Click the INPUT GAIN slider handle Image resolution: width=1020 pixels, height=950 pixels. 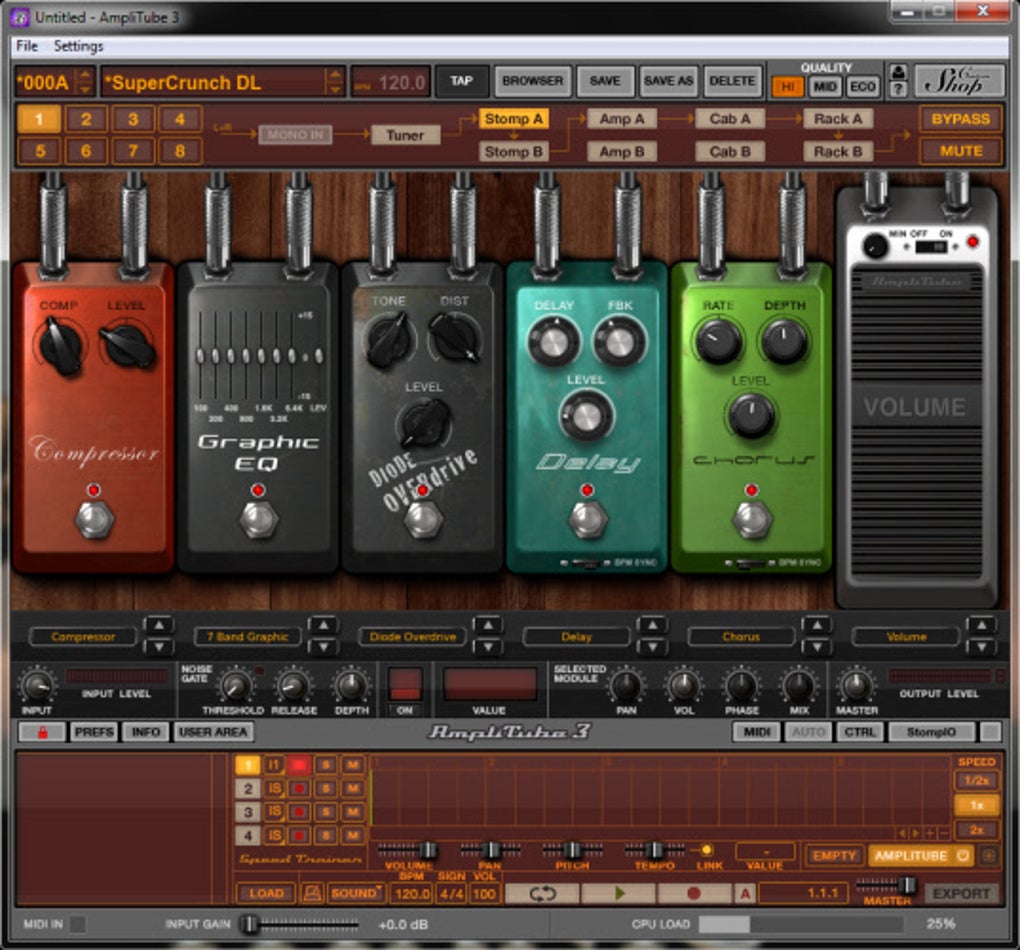(x=248, y=924)
